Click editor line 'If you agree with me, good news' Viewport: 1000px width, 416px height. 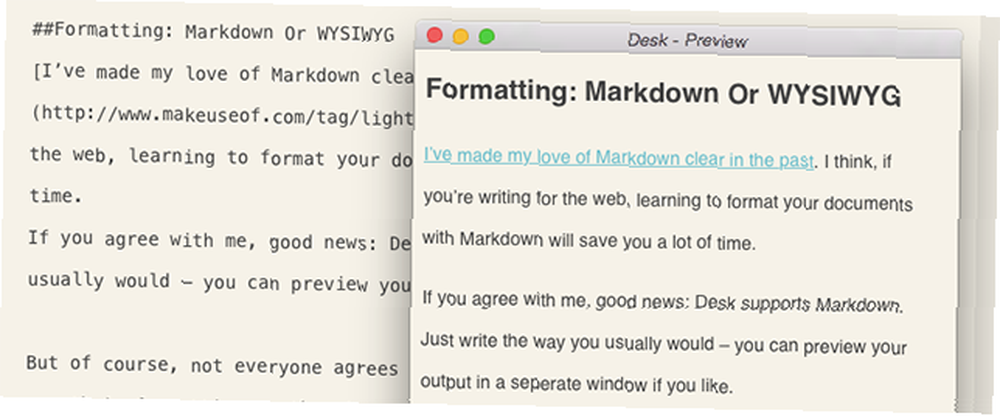pos(219,241)
